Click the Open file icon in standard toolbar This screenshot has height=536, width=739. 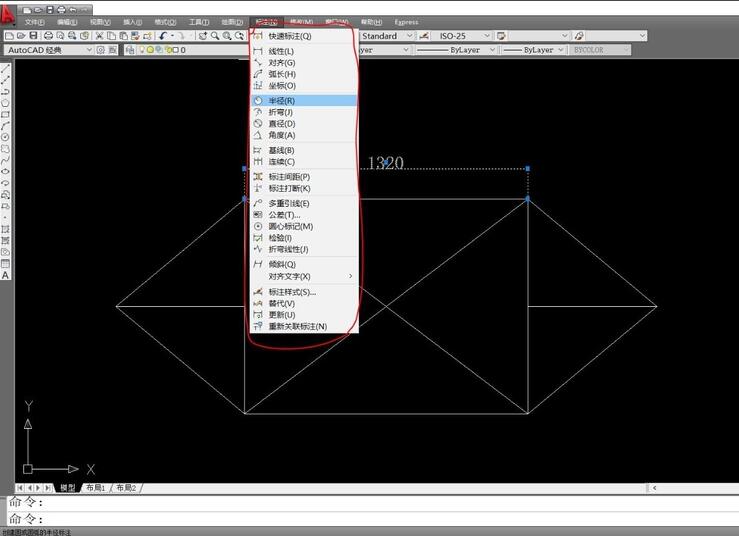(x=21, y=36)
